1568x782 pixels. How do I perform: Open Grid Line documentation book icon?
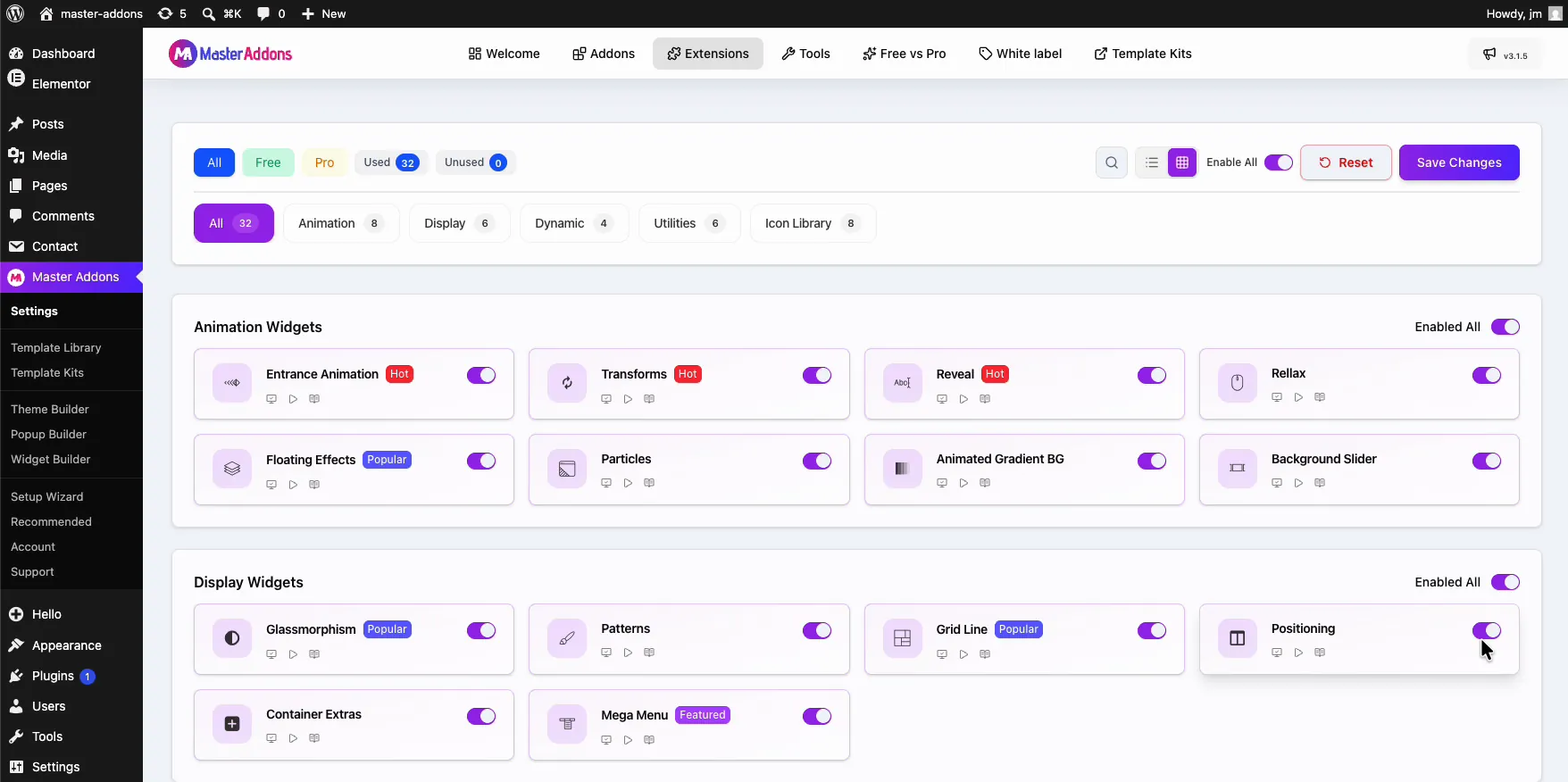985,654
